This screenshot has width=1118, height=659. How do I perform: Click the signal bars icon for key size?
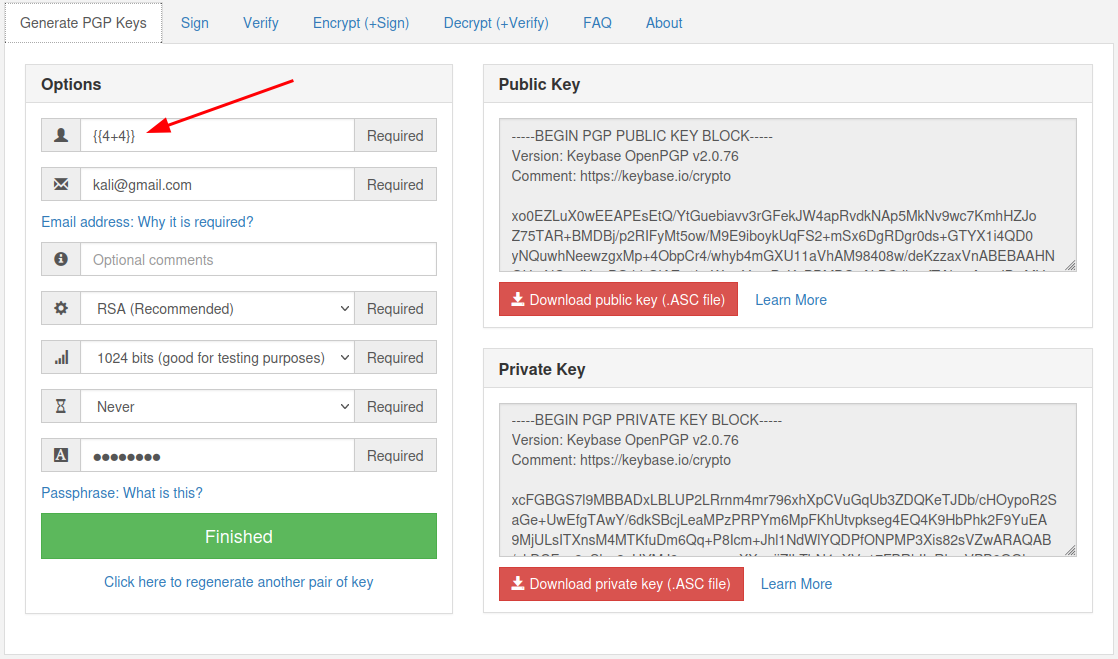tap(61, 358)
